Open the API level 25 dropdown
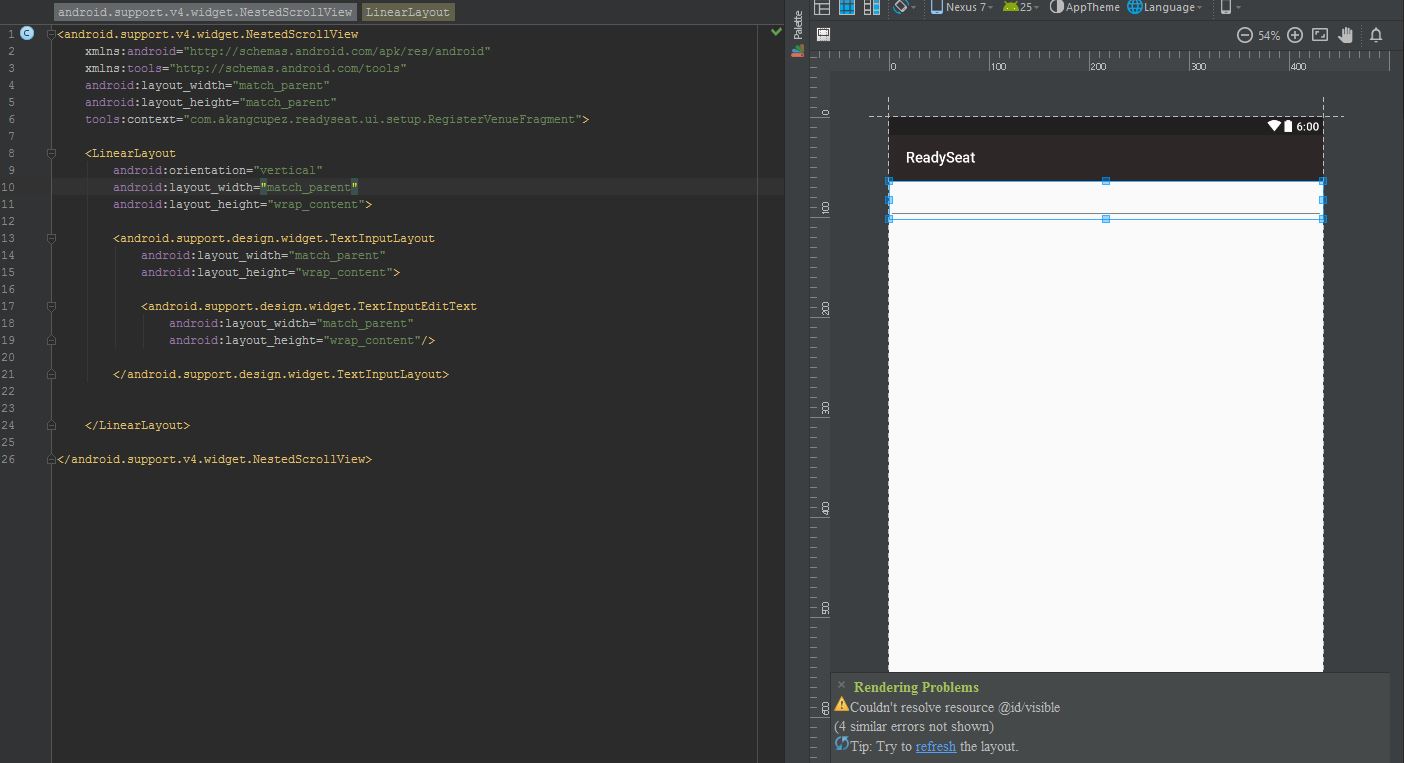 pyautogui.click(x=1021, y=7)
